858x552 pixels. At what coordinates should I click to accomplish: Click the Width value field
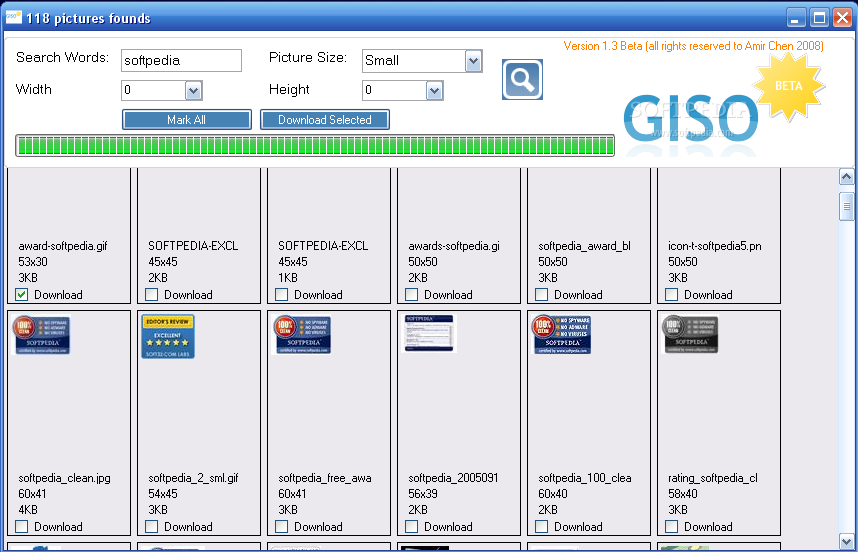(x=154, y=90)
